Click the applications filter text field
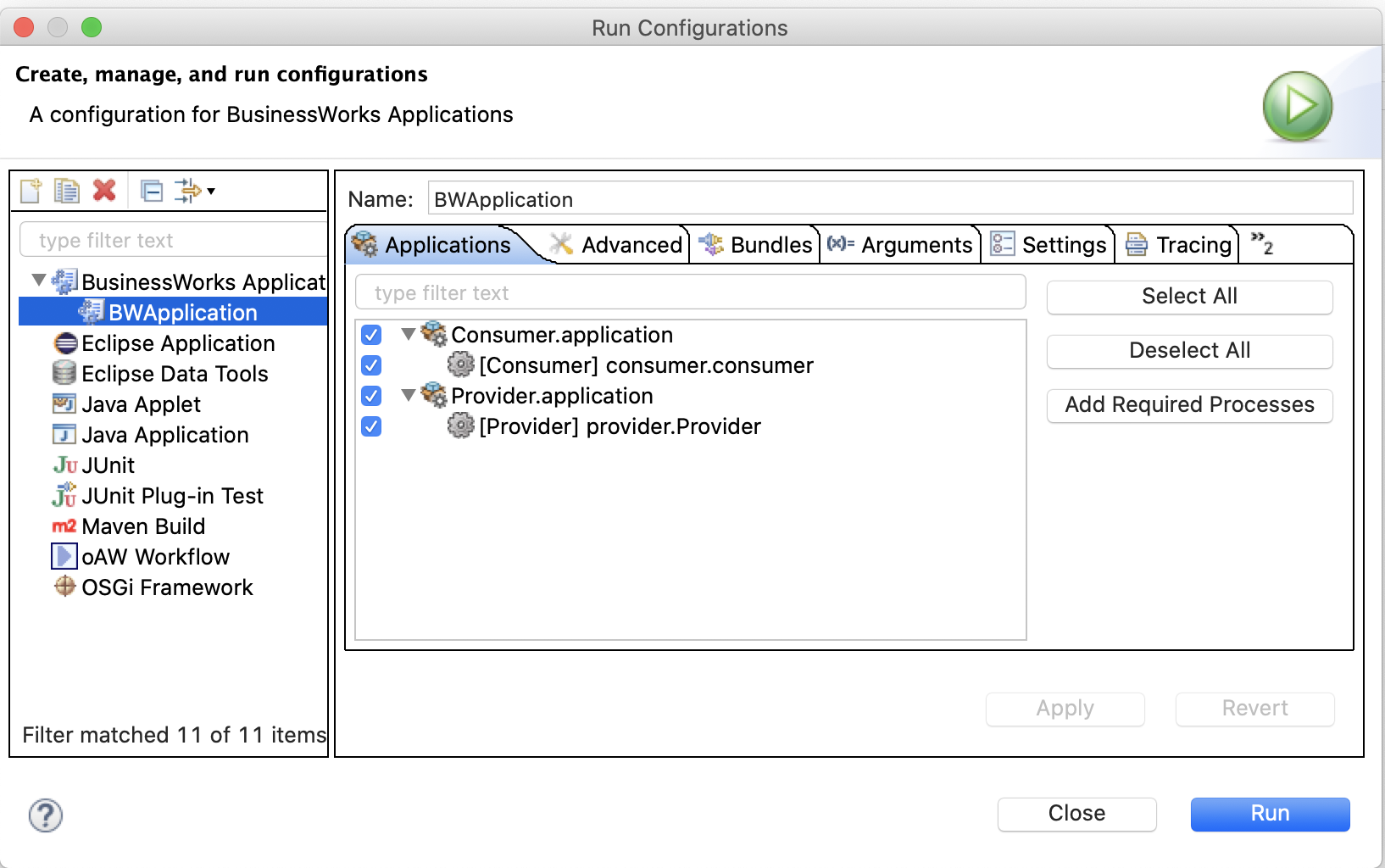The height and width of the screenshot is (868, 1385). tap(690, 292)
